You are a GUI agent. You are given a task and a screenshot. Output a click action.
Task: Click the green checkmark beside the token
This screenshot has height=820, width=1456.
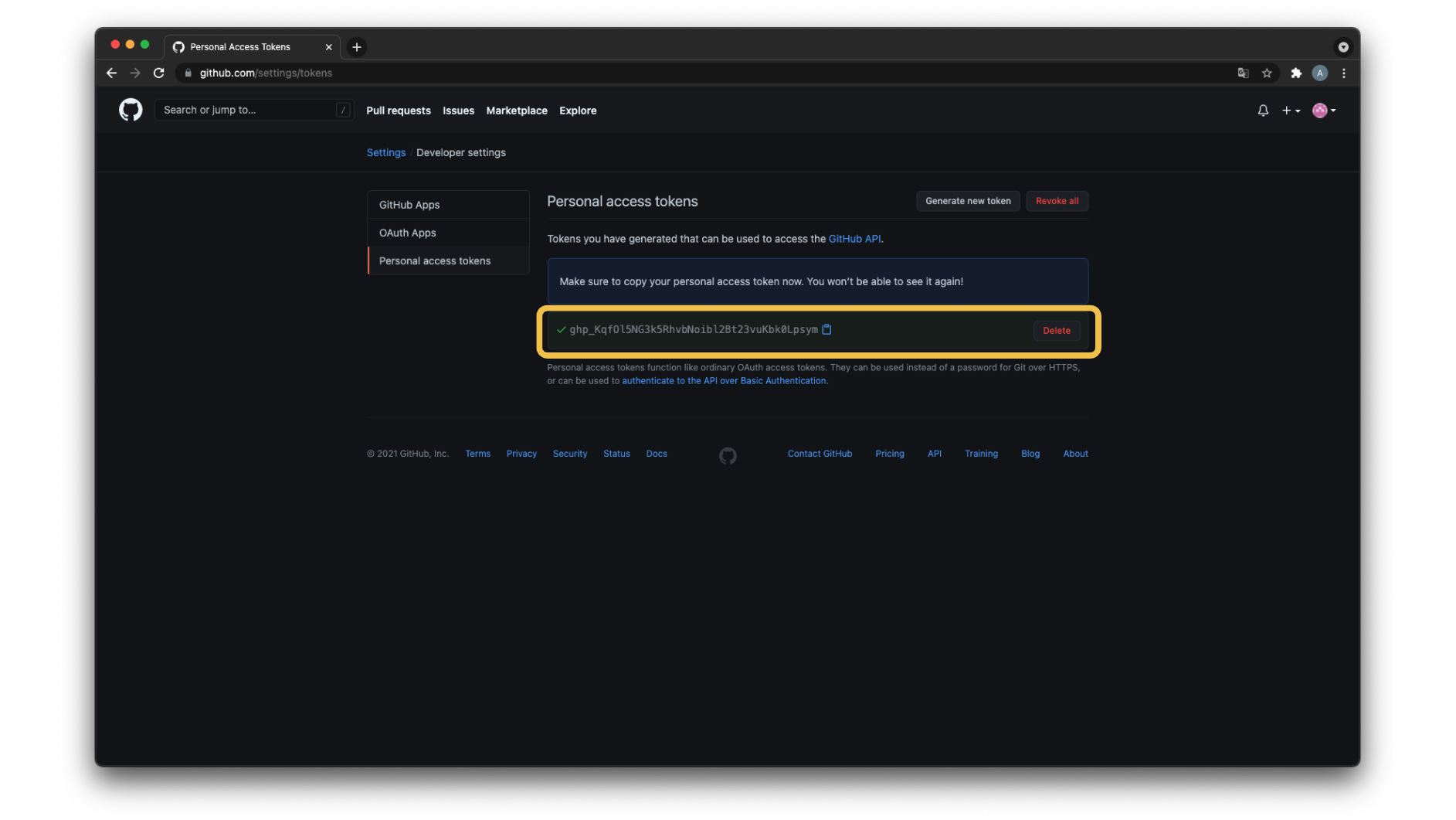(562, 329)
